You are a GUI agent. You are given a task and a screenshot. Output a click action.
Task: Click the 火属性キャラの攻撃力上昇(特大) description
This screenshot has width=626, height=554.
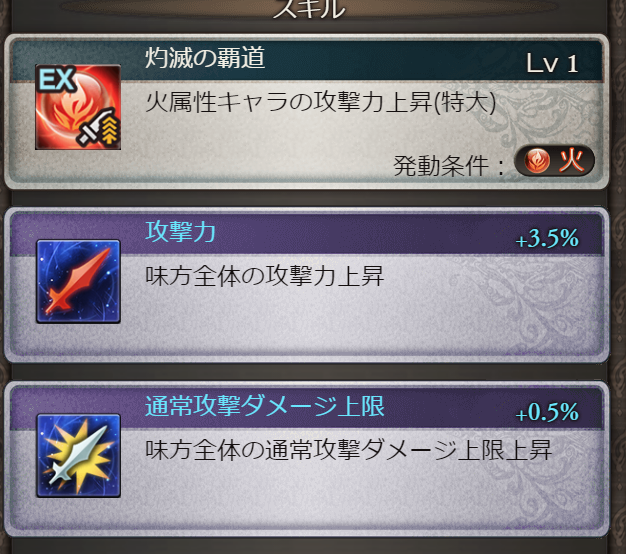click(321, 102)
